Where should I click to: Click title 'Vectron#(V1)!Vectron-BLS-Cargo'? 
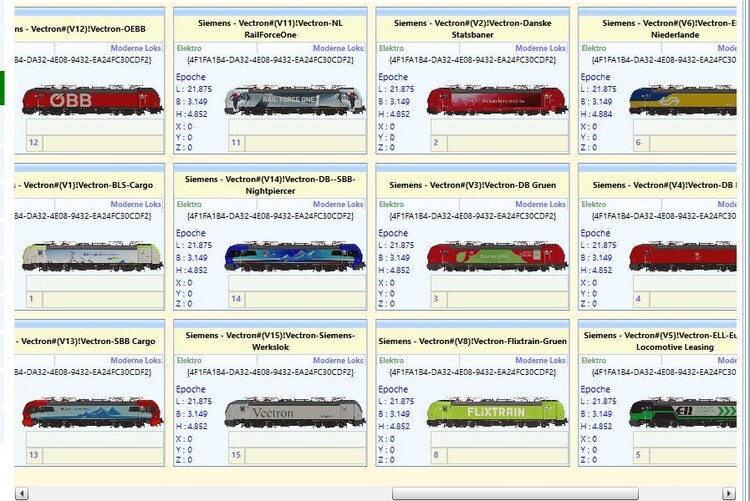[x=85, y=185]
